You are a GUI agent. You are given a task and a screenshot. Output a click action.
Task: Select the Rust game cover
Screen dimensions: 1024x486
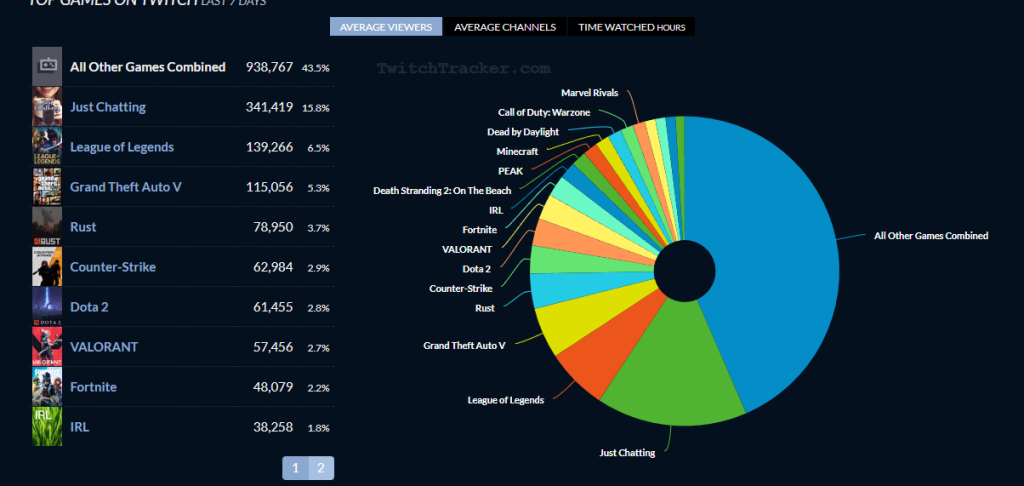coord(47,227)
